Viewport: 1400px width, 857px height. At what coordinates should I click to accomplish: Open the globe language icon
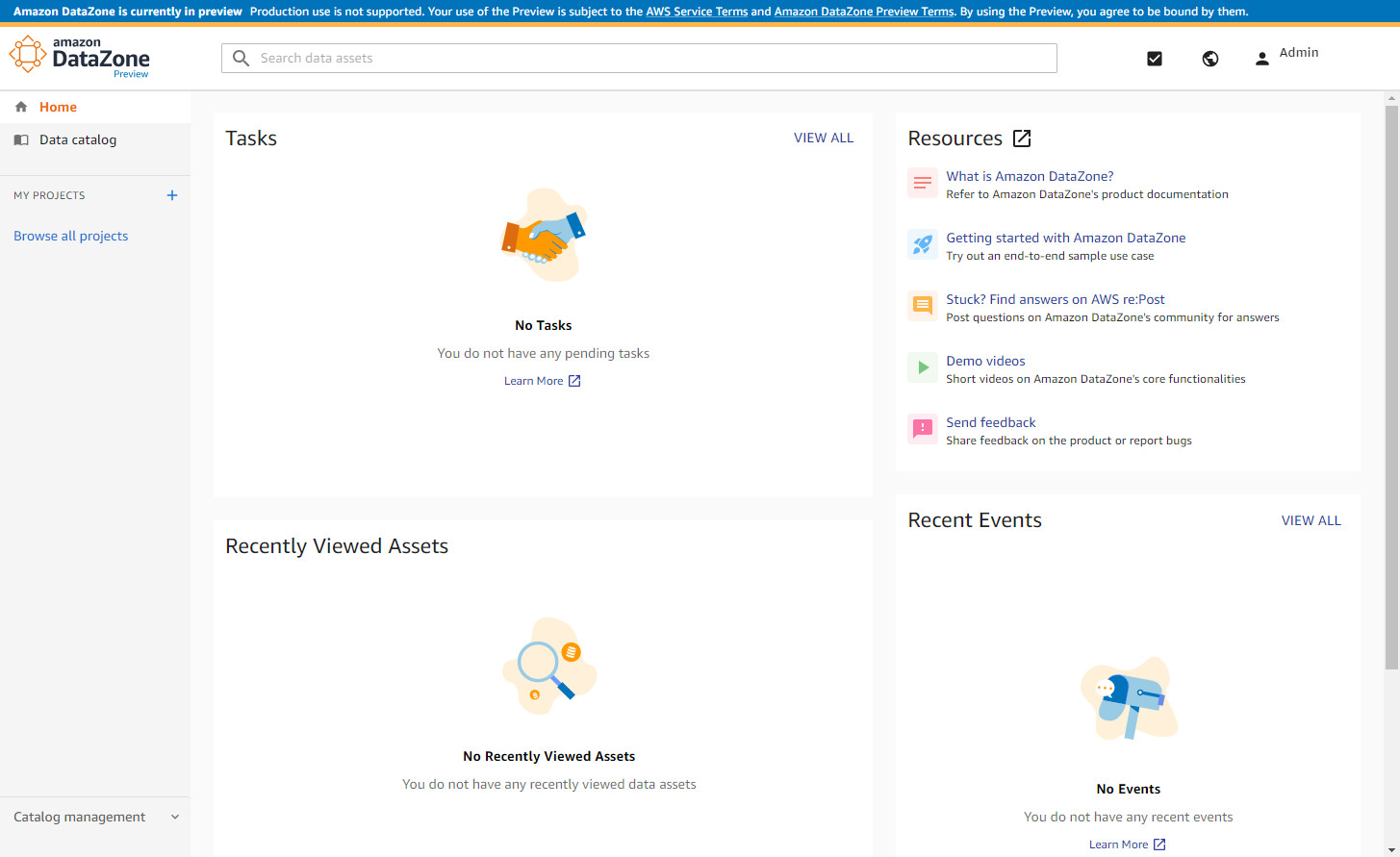pos(1210,59)
